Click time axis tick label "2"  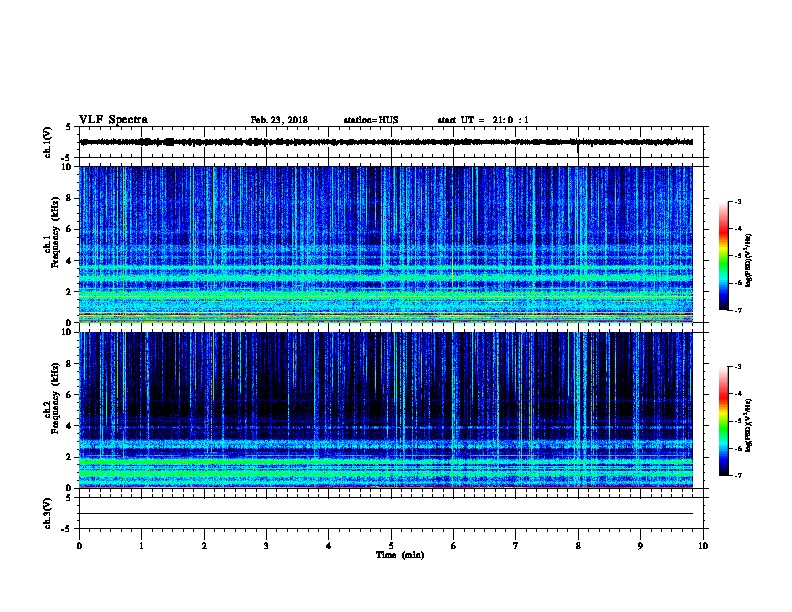click(x=204, y=546)
